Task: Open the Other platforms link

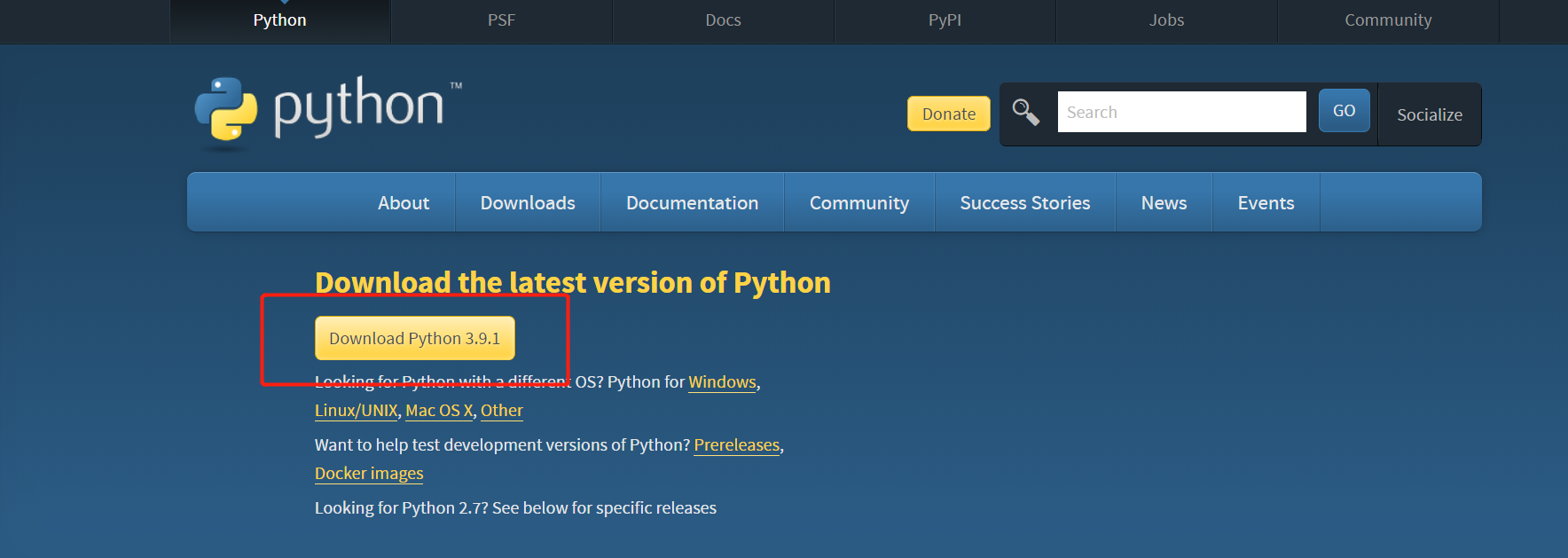Action: tap(502, 411)
